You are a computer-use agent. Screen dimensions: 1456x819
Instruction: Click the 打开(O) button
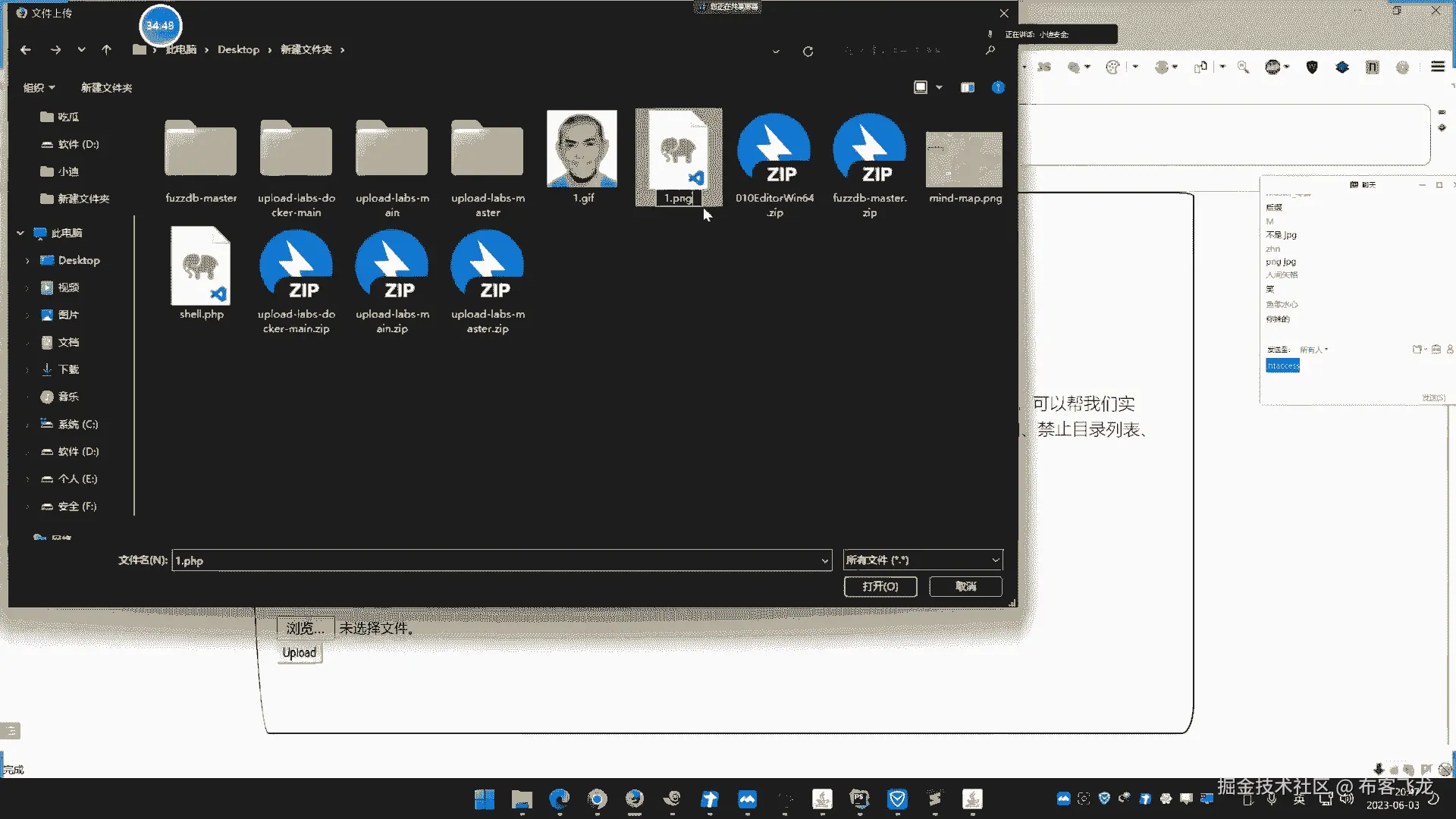[x=880, y=586]
